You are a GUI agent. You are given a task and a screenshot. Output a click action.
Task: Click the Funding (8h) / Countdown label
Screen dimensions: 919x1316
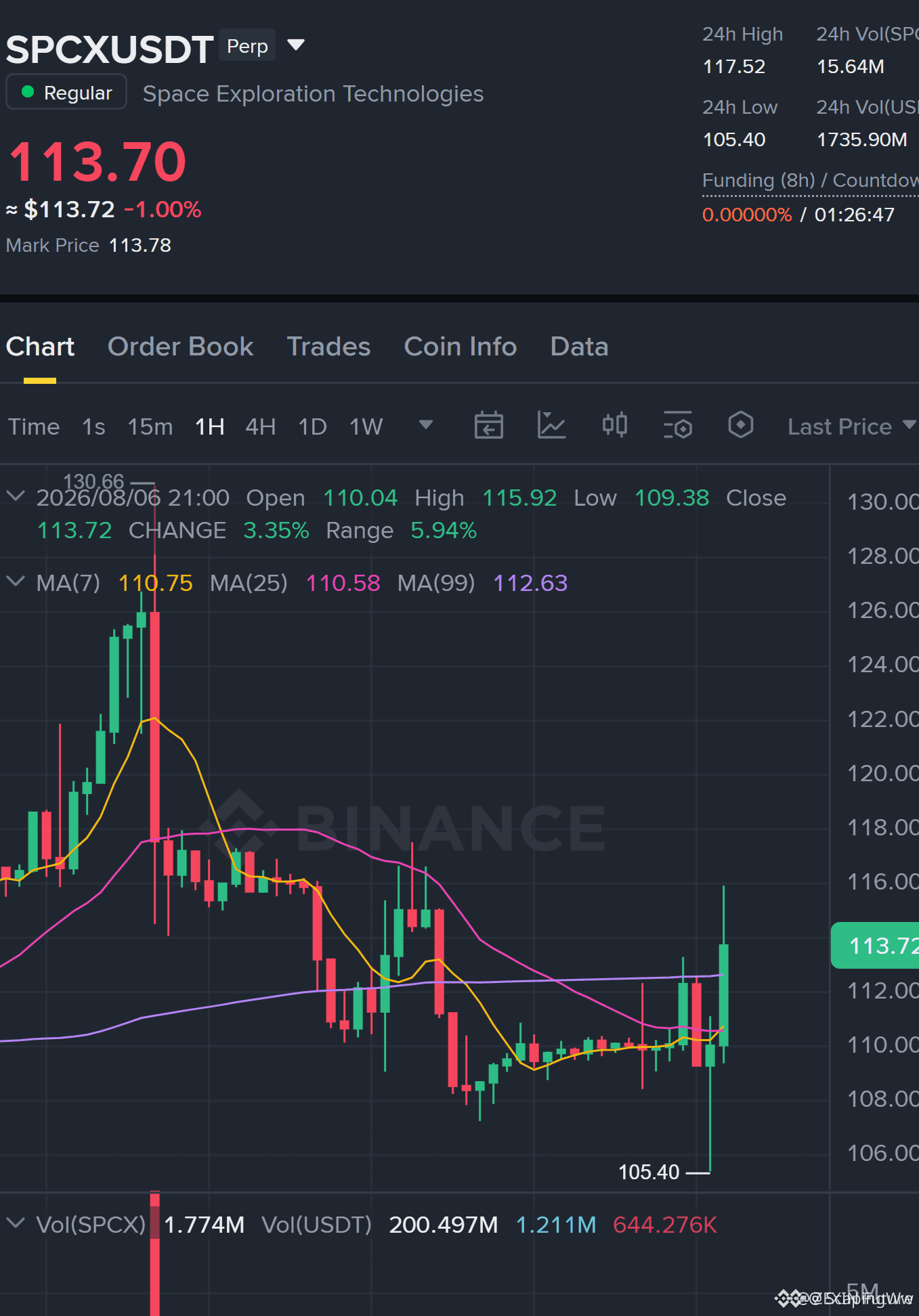pos(810,180)
